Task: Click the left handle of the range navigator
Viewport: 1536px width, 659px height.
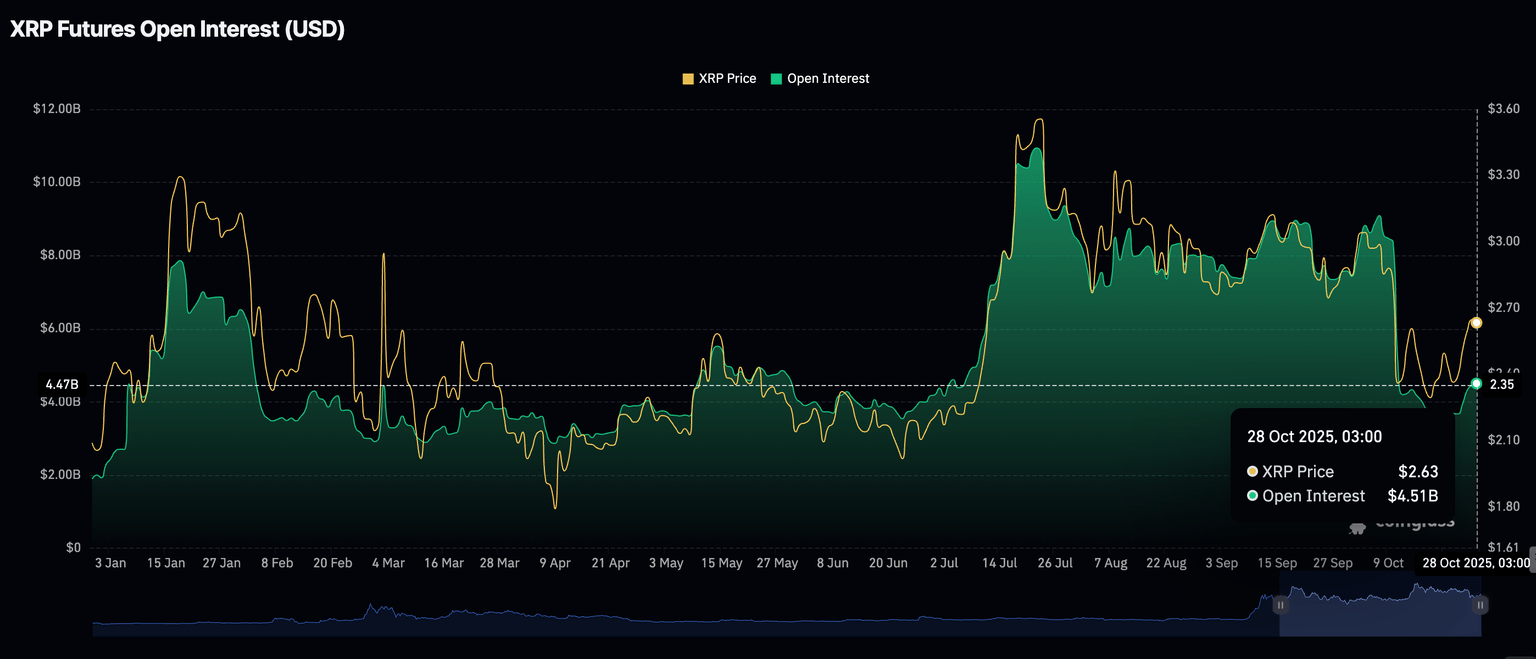Action: [x=1280, y=605]
